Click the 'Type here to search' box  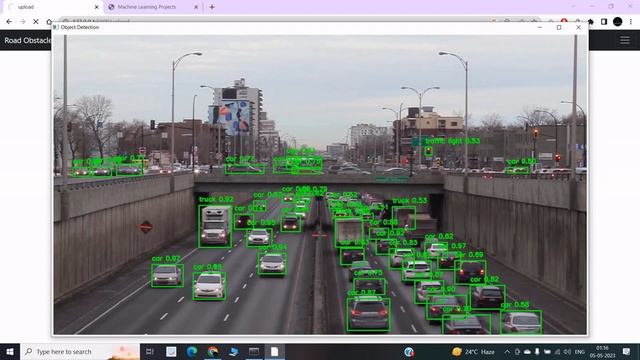[80, 351]
